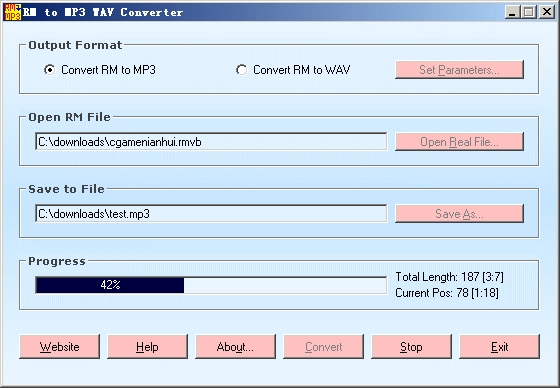Show the About dialog
Screen dimensions: 560x388
click(235, 347)
